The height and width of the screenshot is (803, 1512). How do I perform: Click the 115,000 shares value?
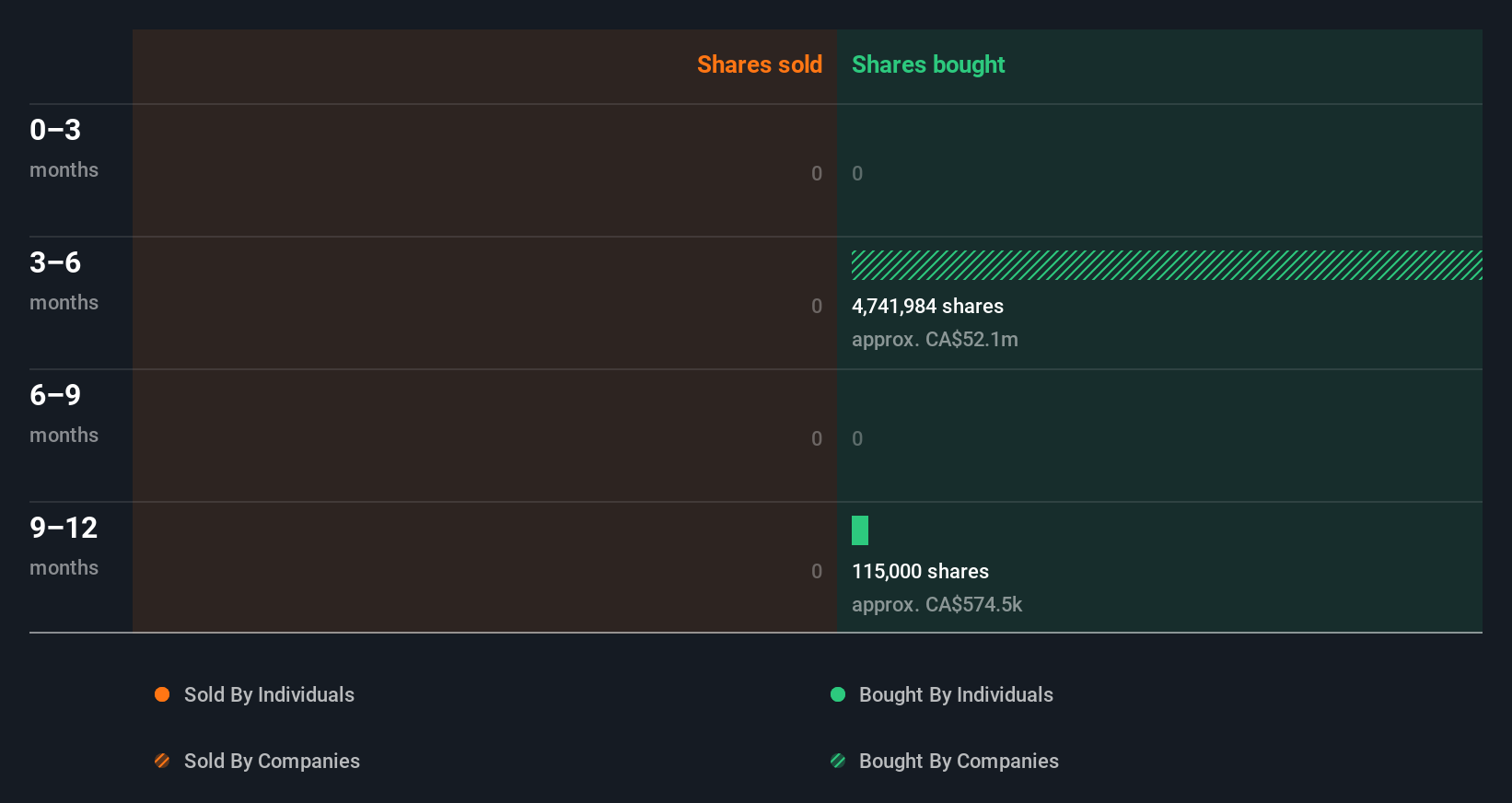tap(920, 572)
